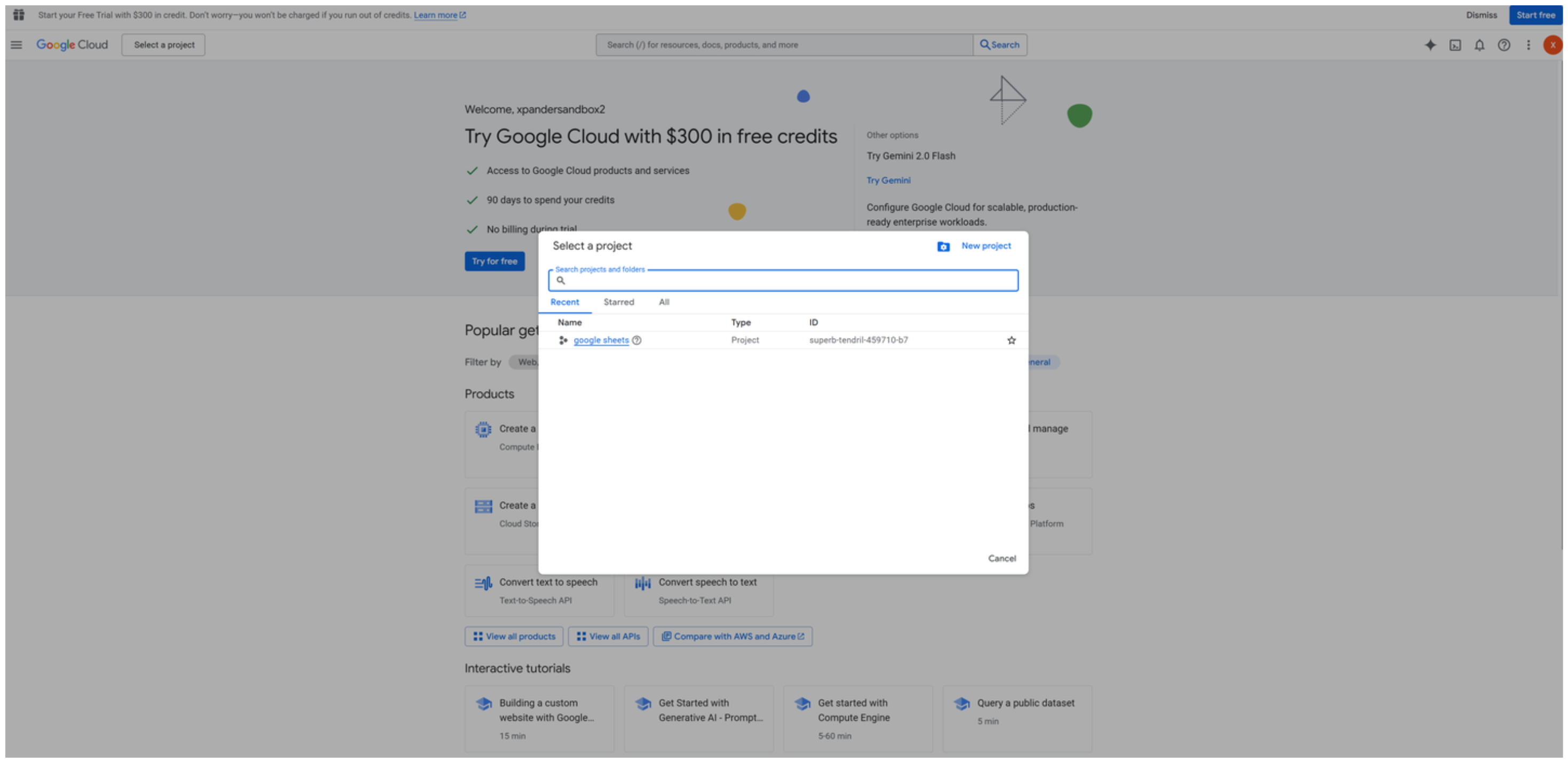Dismiss the free trial banner
Screen dimensions: 1568x763
[x=1481, y=14]
